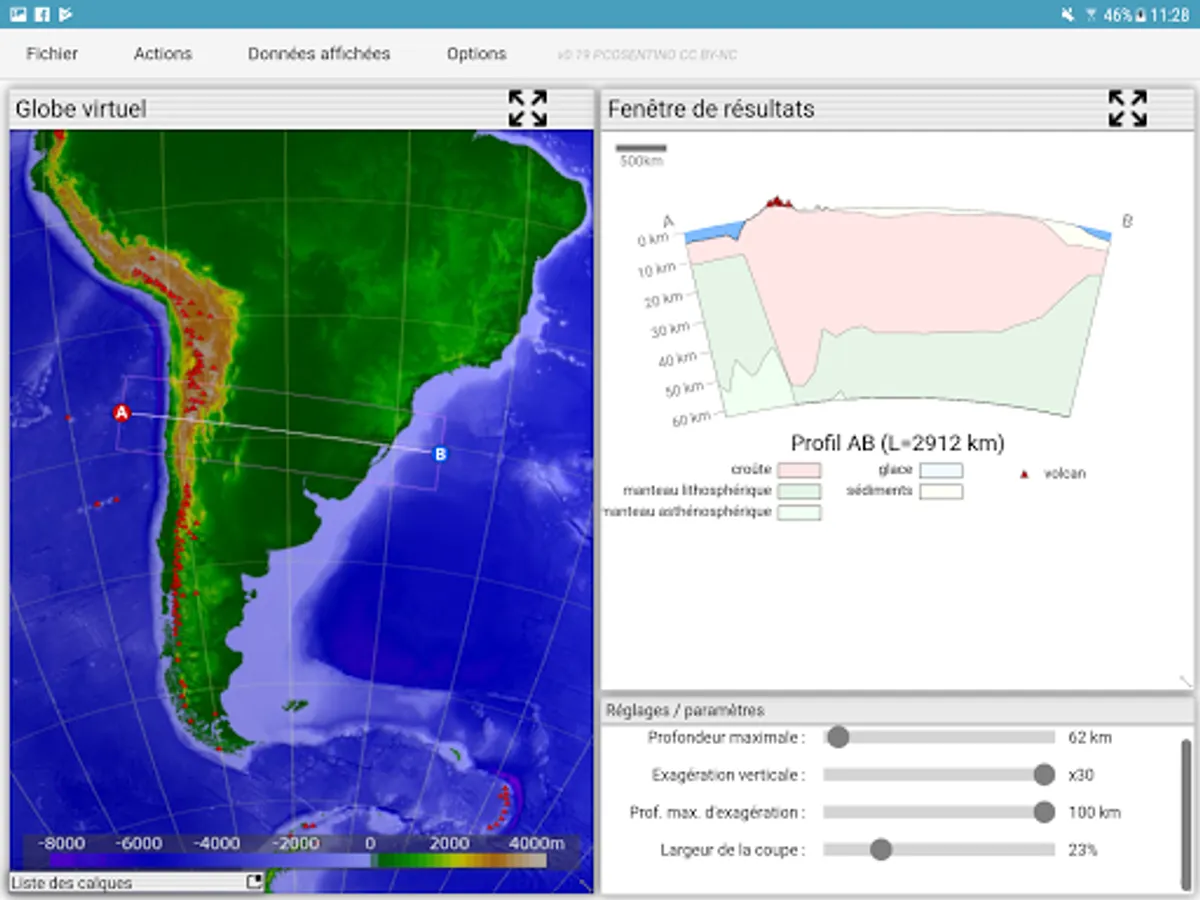
Task: Click the muted sound status icon
Action: 1068,15
